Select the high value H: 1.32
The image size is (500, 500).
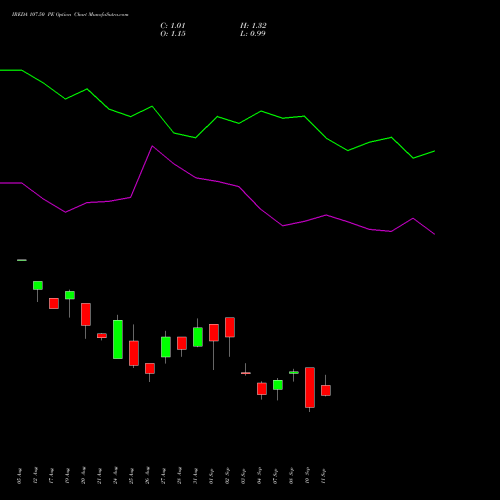point(253,26)
